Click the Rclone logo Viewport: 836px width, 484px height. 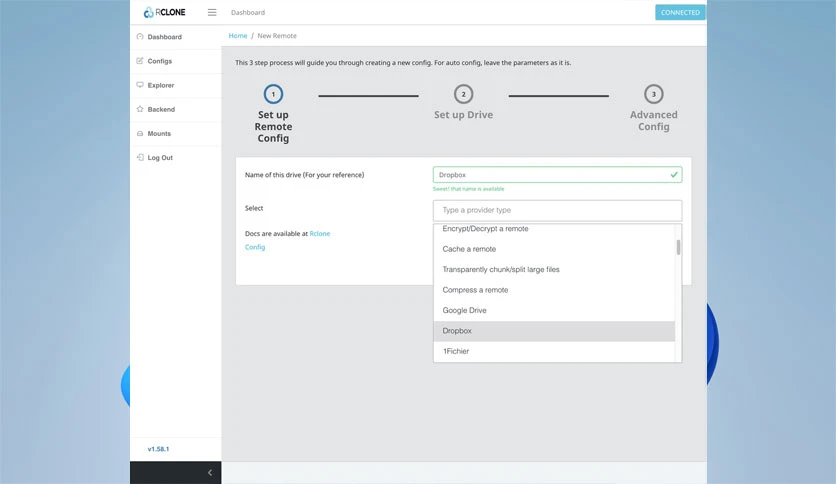pyautogui.click(x=164, y=12)
